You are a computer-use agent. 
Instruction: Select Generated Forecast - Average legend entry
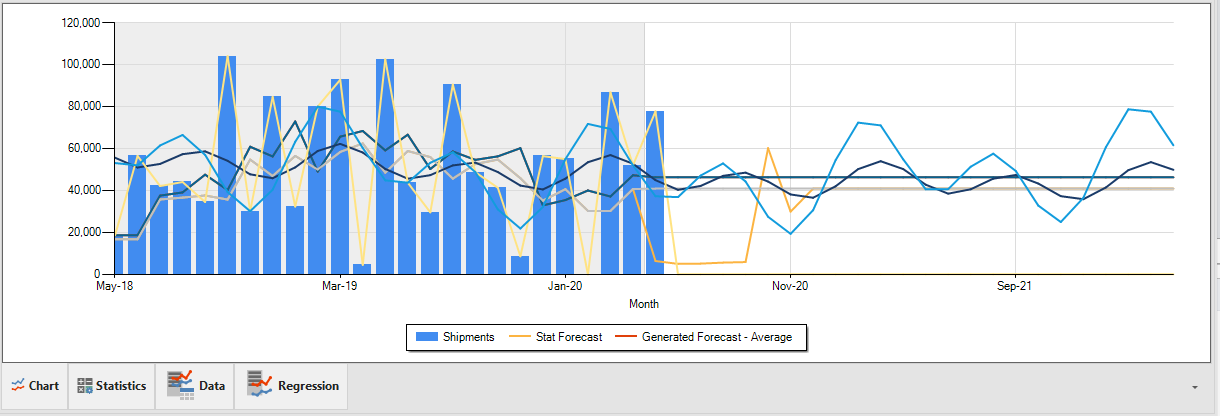point(704,337)
